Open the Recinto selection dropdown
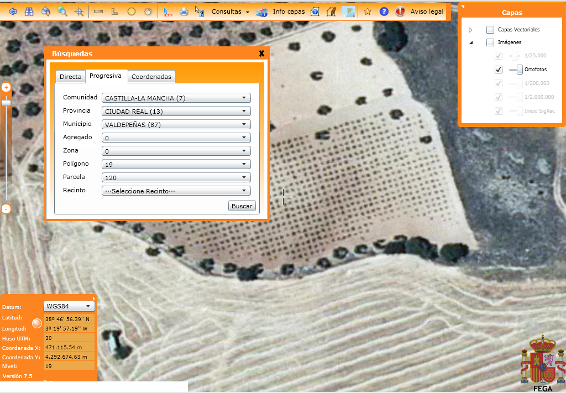This screenshot has height=393, width=566. click(x=176, y=191)
